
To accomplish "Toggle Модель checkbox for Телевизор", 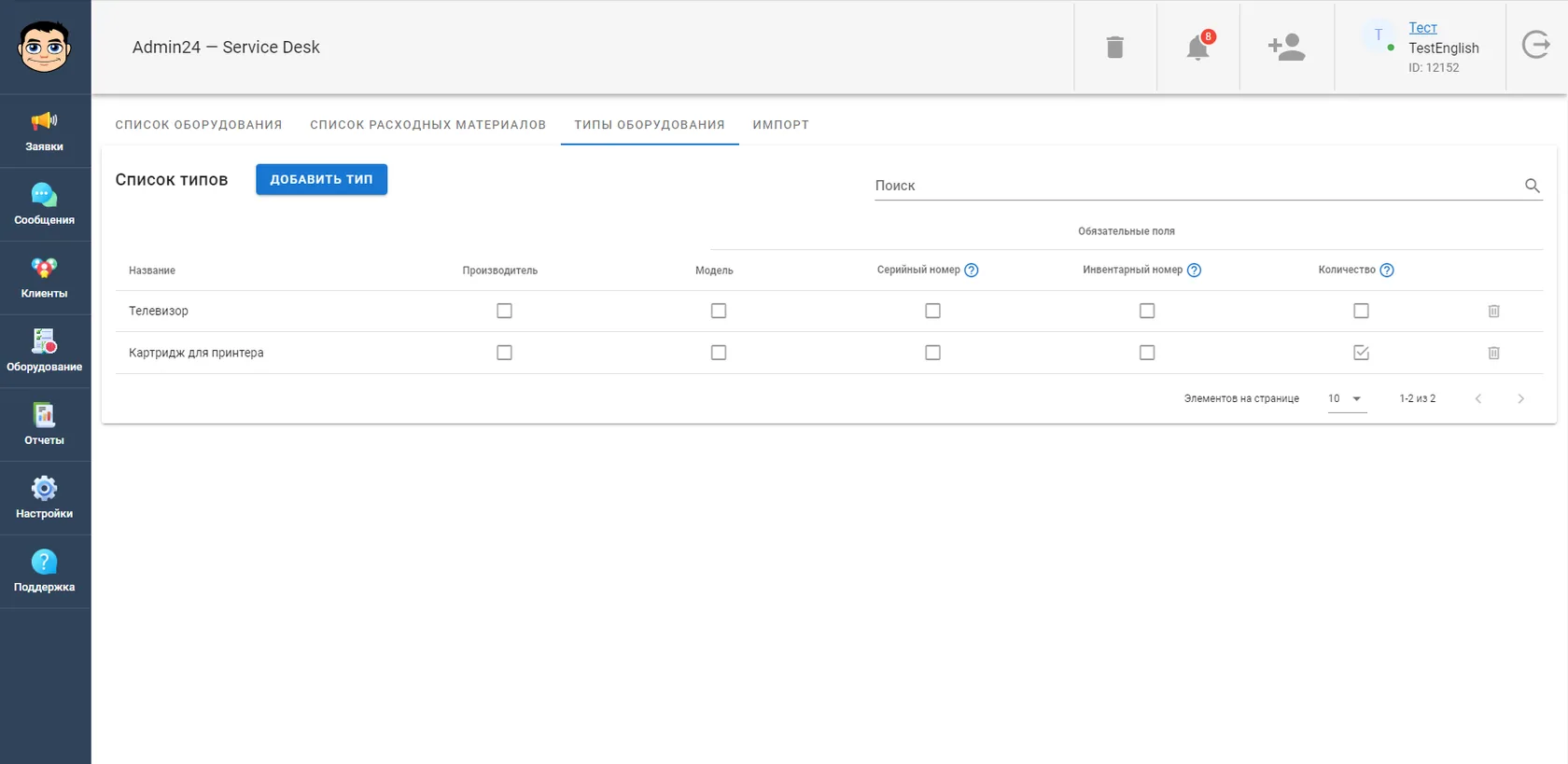I will (719, 311).
